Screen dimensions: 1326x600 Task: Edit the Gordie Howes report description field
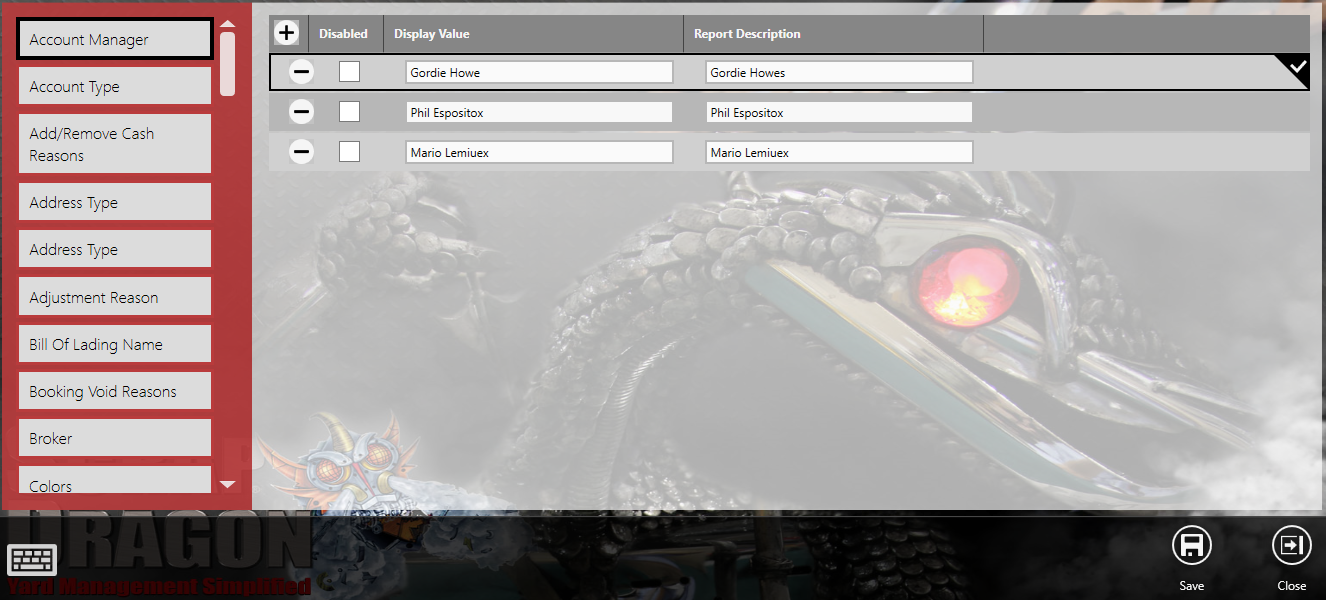pos(839,72)
